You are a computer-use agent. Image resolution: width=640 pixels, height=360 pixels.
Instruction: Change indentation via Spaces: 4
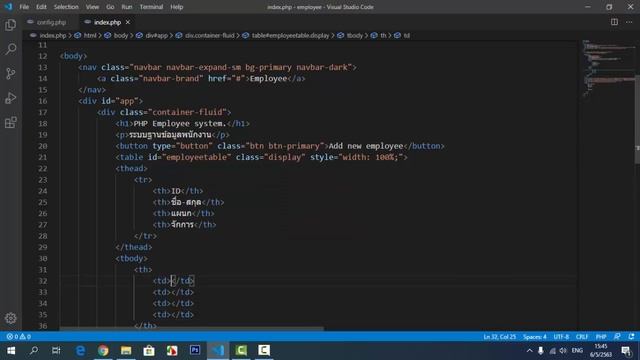[535, 337]
